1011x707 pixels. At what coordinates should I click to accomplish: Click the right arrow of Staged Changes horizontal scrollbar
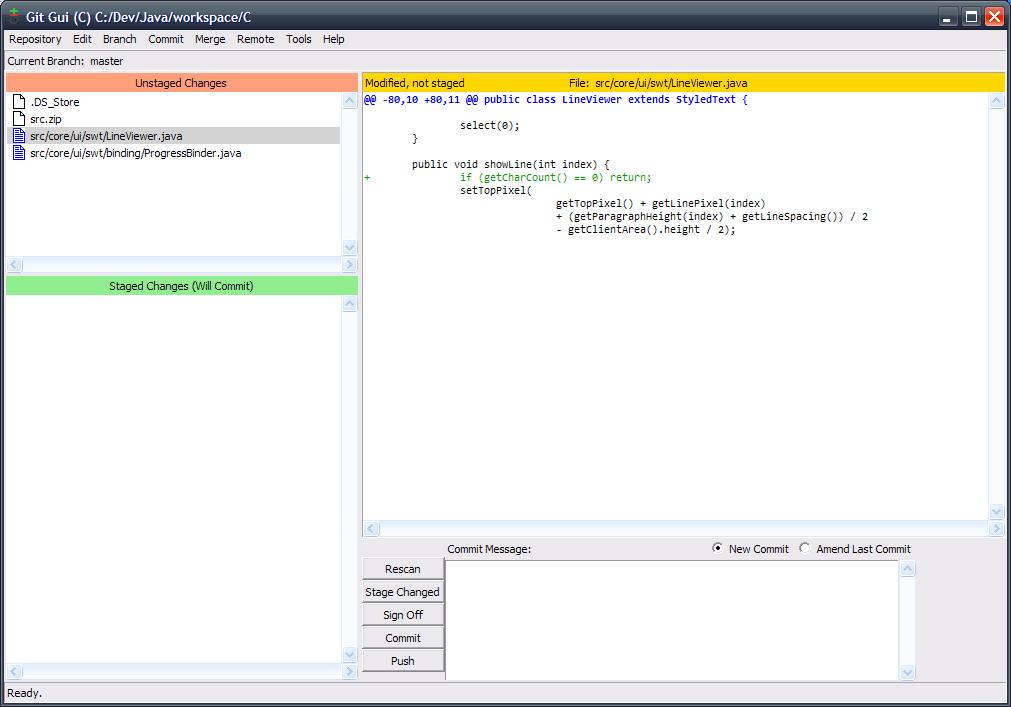pyautogui.click(x=349, y=672)
